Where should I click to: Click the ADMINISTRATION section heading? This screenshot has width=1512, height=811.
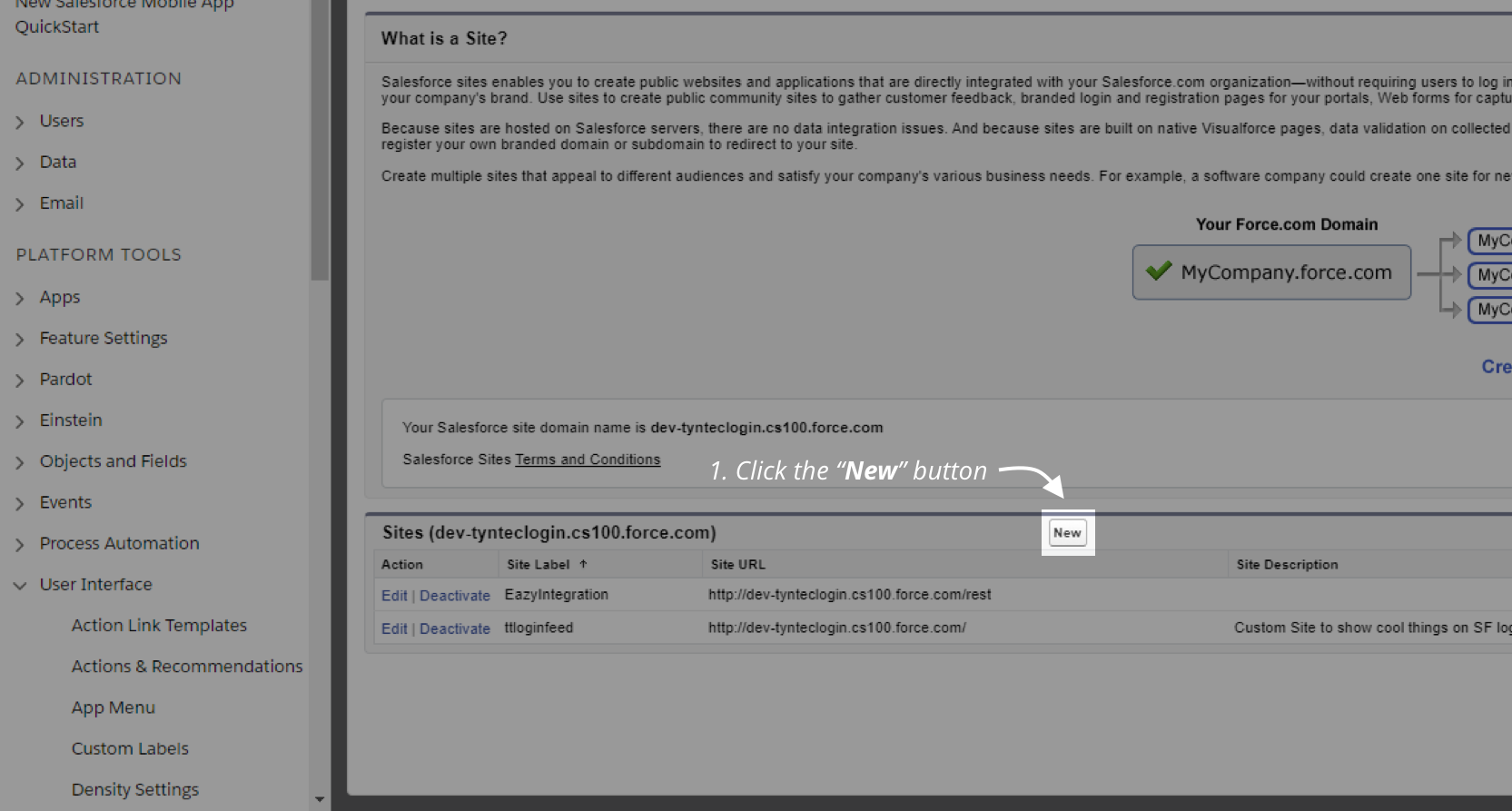(x=98, y=78)
